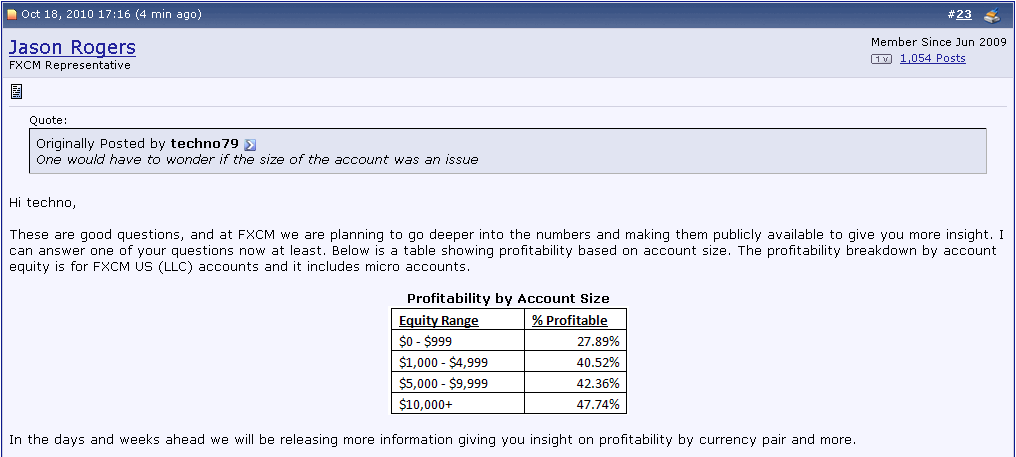1016x457 pixels.
Task: Click the orange post status icon
Action: (13, 14)
